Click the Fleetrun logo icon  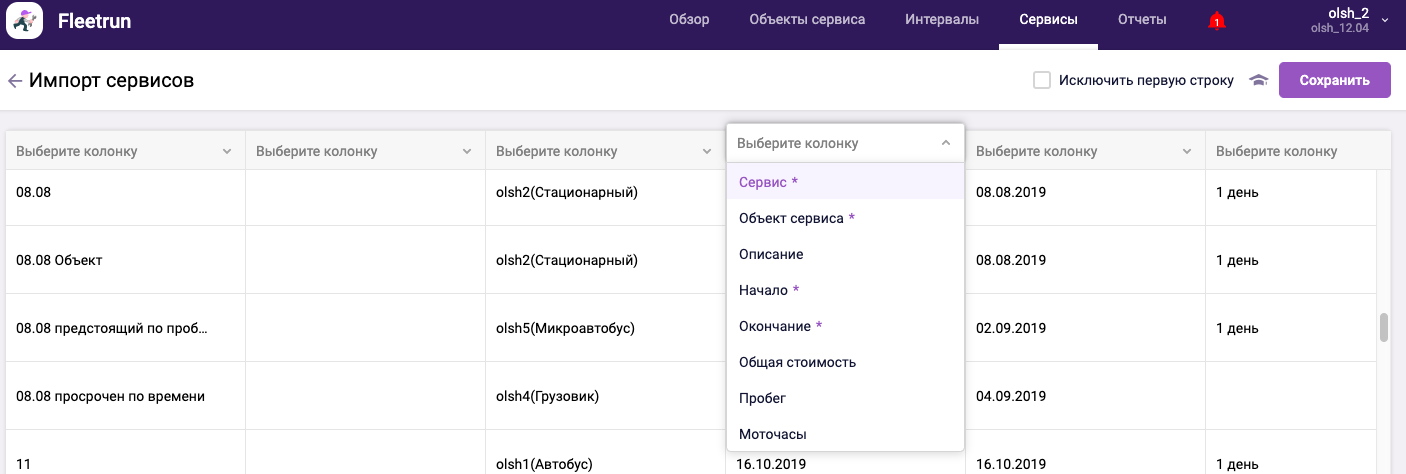click(24, 21)
